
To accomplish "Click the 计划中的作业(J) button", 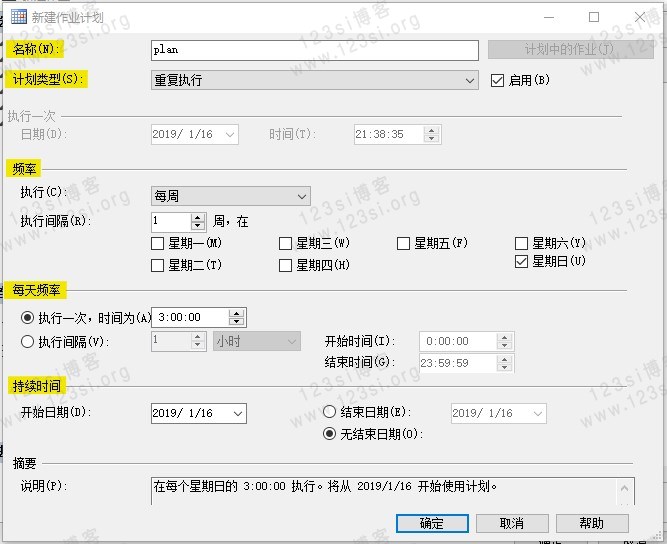I will 570,50.
